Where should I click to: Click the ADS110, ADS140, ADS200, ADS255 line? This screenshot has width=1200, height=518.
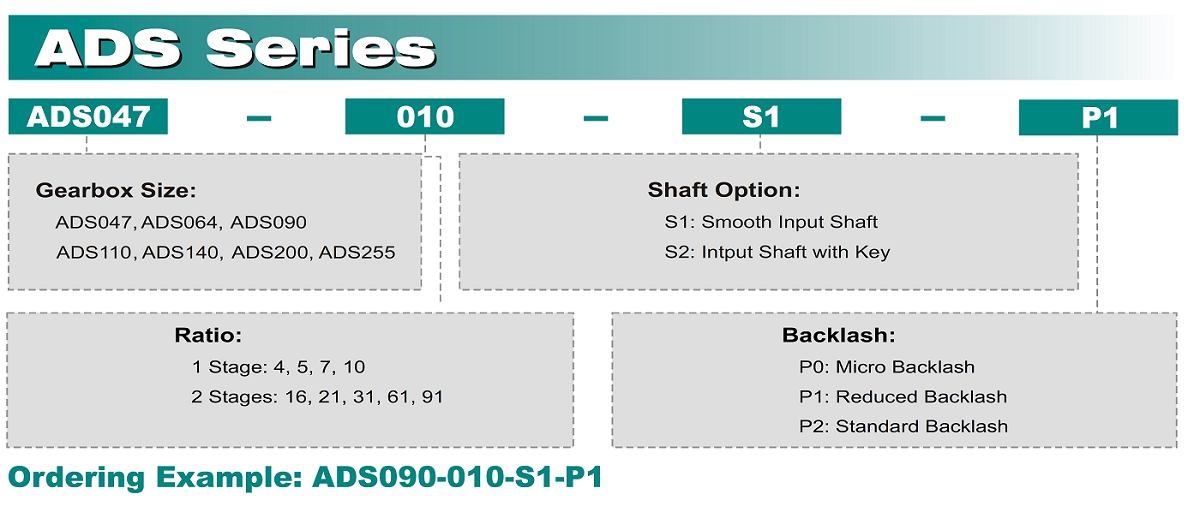pyautogui.click(x=225, y=252)
